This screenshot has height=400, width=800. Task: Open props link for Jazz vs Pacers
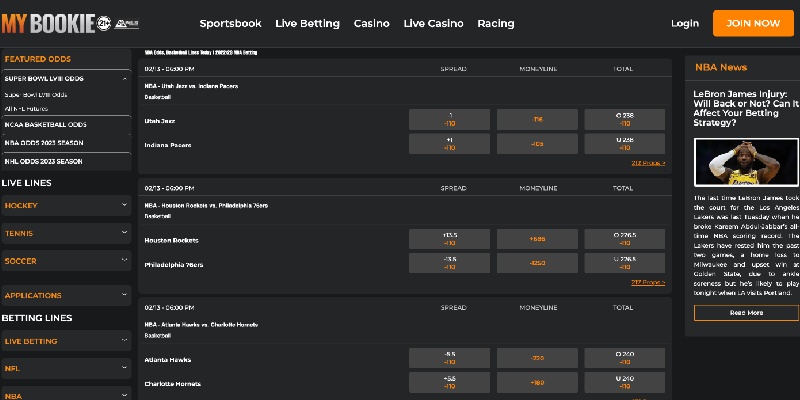point(648,163)
